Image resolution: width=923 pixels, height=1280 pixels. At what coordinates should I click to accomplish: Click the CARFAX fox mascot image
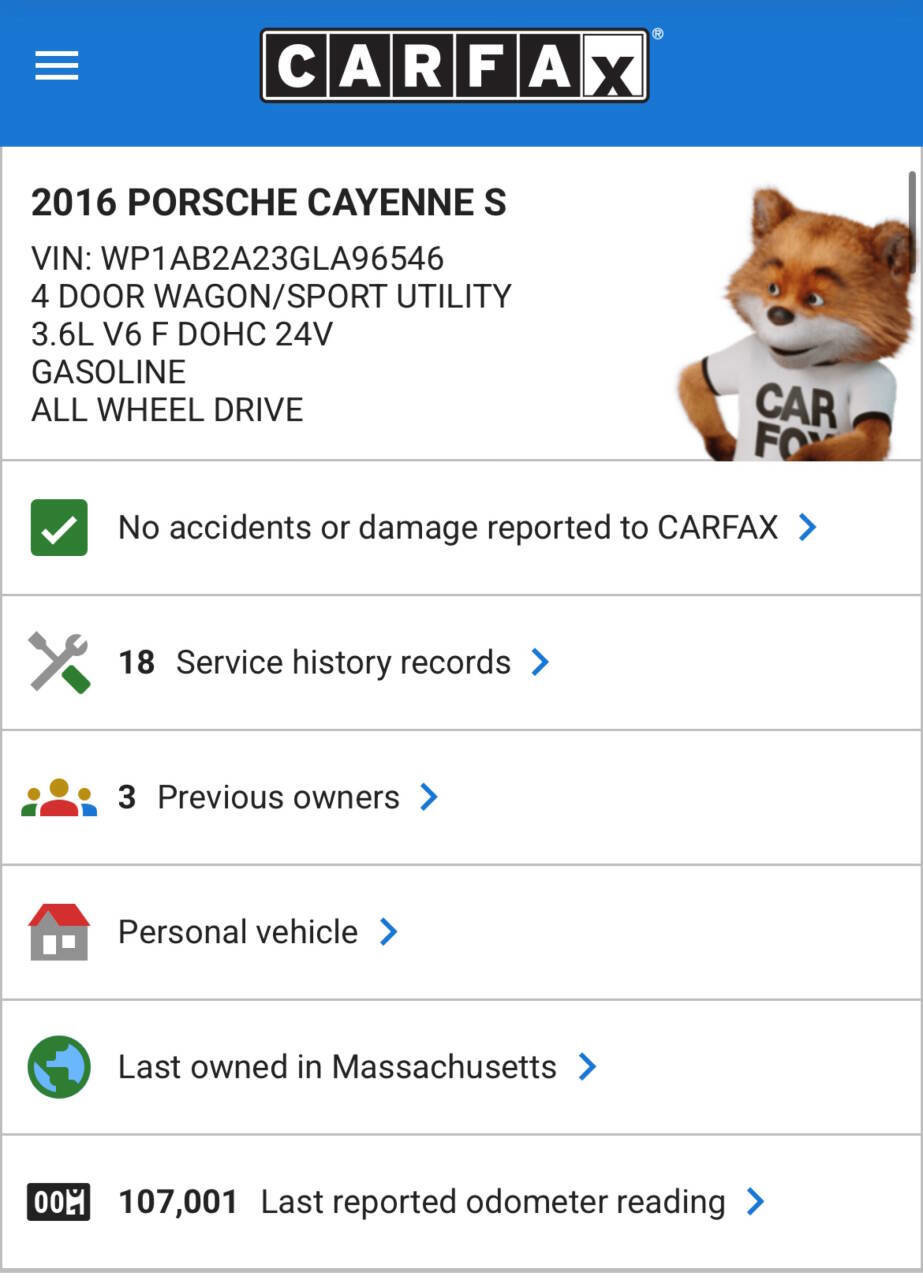[796, 323]
